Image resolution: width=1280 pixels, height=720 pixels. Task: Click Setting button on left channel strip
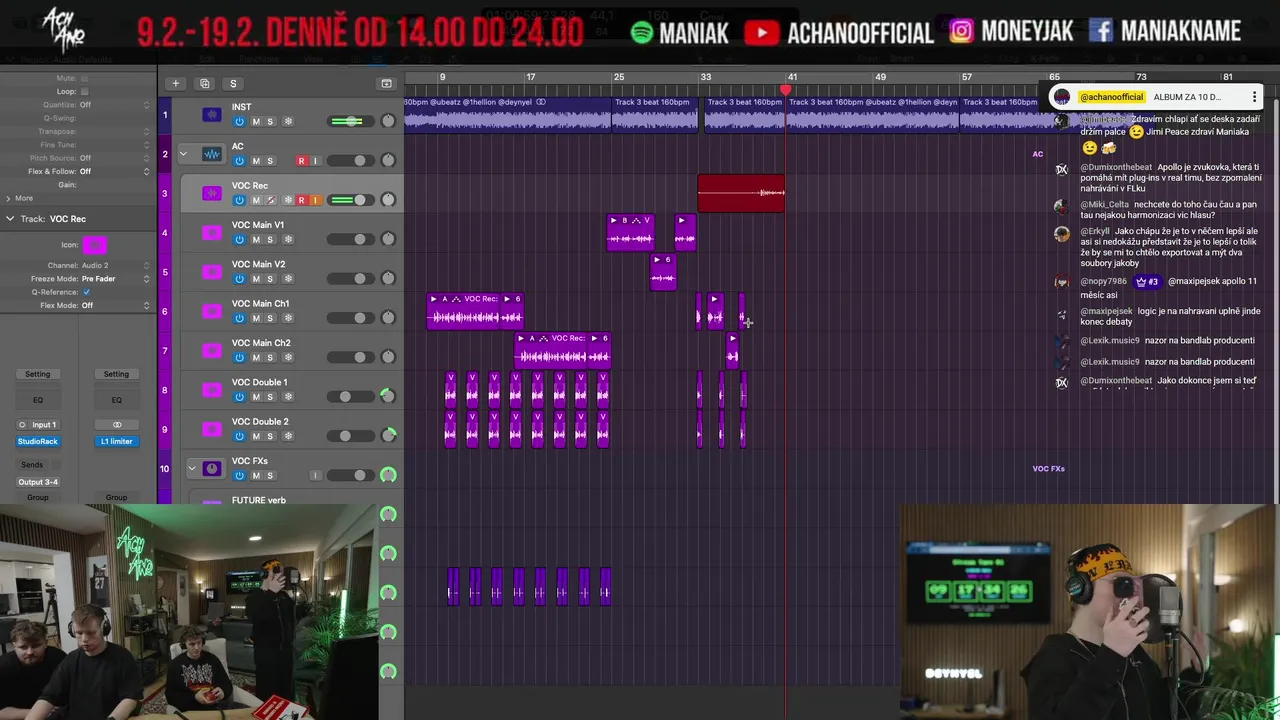click(37, 374)
